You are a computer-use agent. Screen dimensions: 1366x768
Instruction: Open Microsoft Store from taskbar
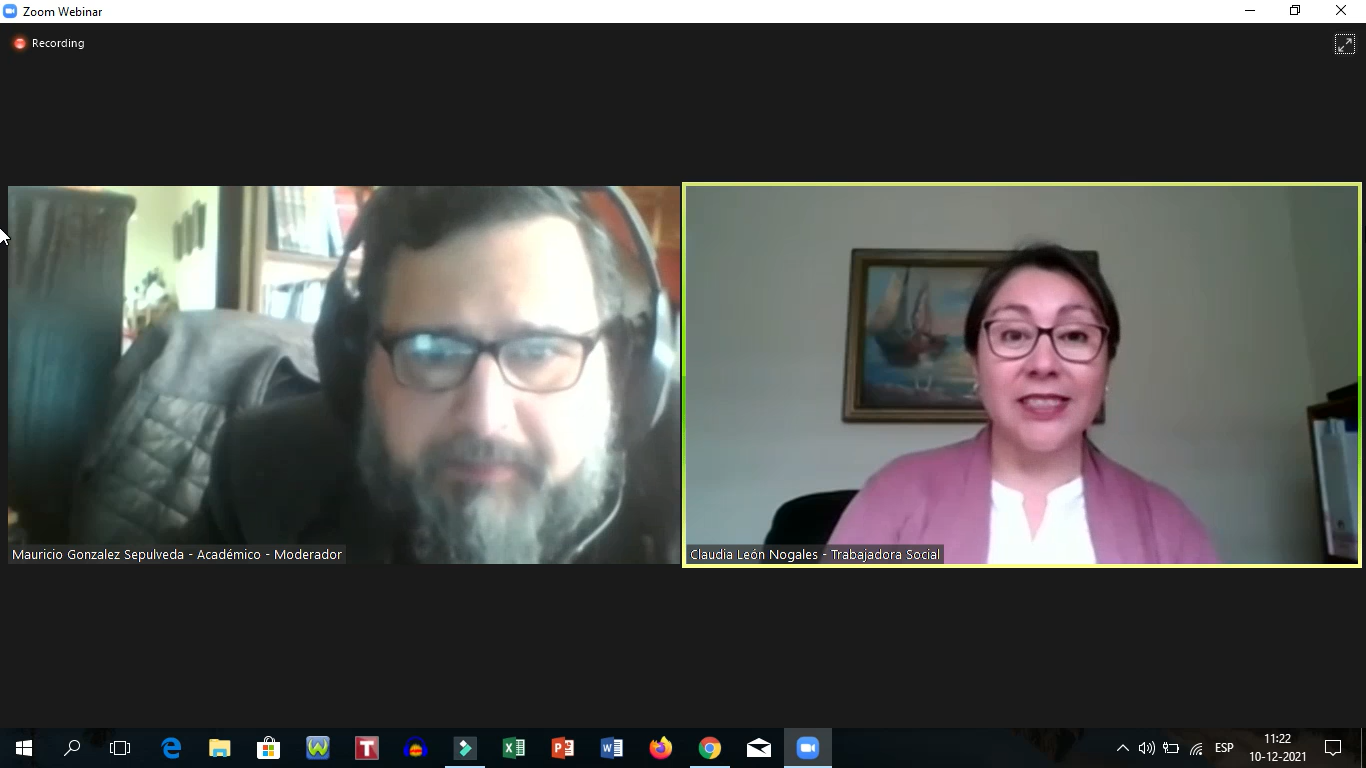coord(268,748)
